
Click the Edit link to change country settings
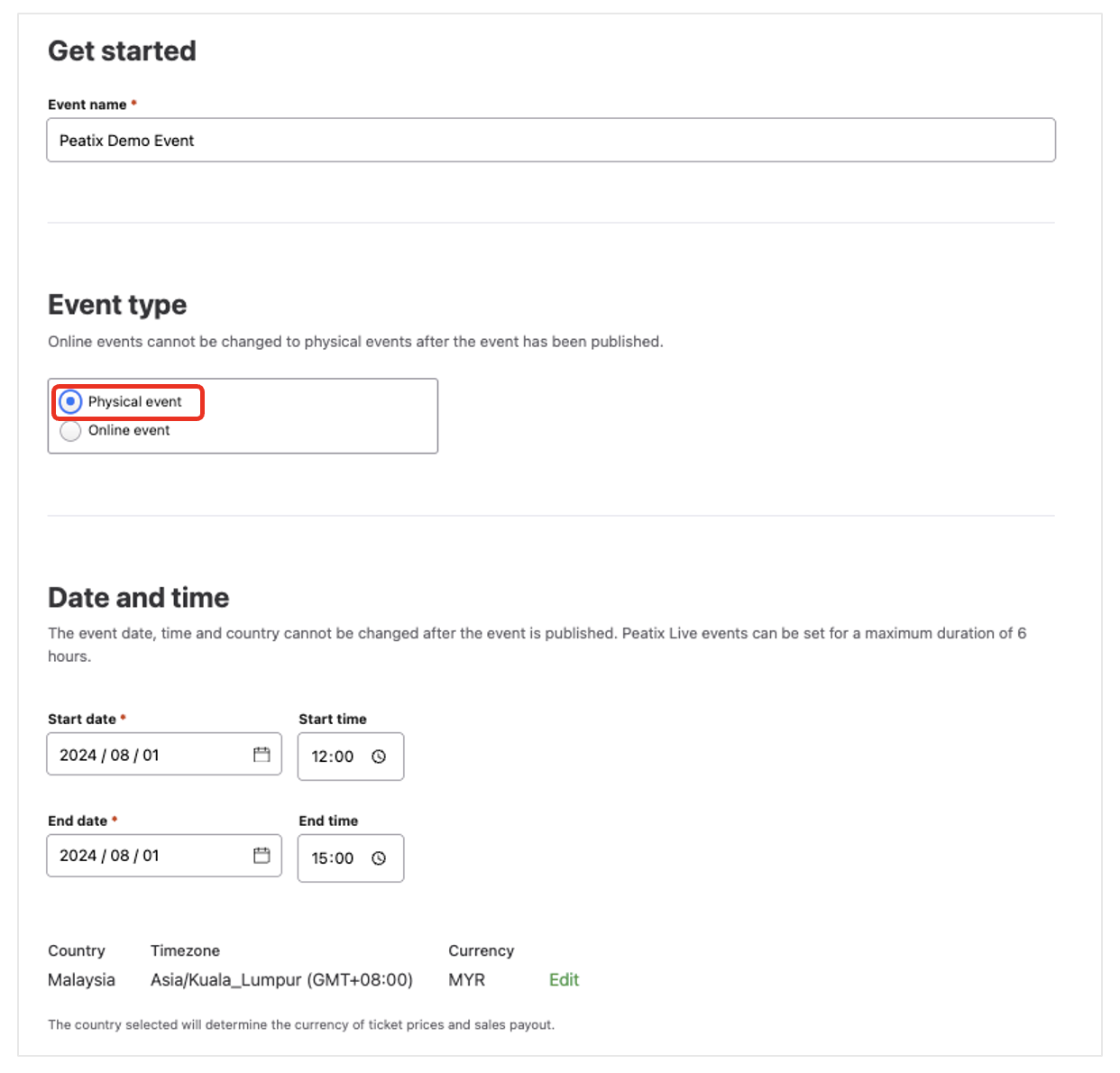[564, 979]
